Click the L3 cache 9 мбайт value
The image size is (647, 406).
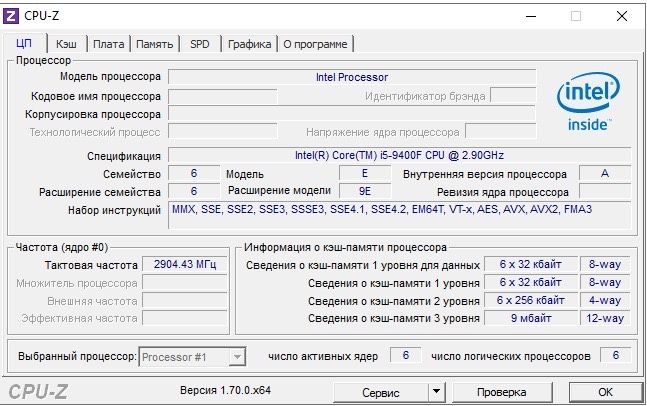(531, 318)
